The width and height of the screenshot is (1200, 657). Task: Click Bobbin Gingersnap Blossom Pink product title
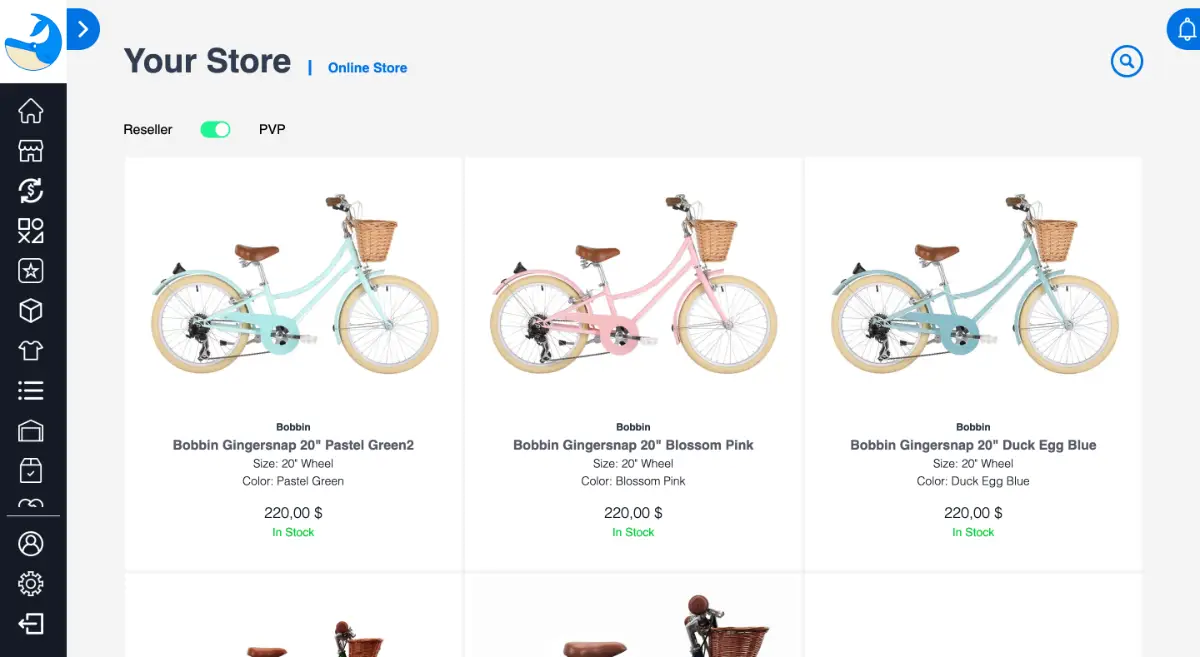point(633,445)
